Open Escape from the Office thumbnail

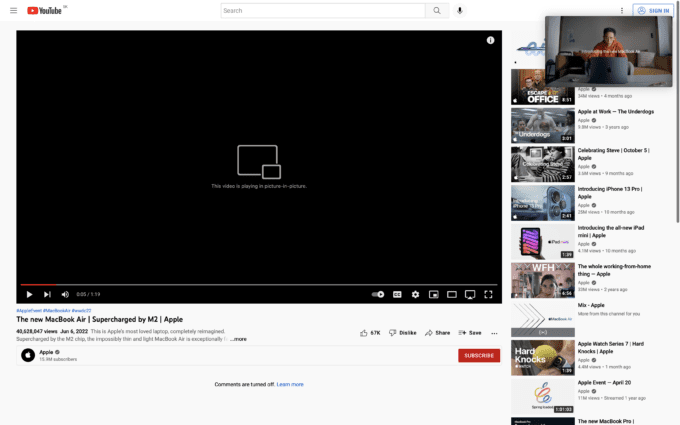coord(543,87)
